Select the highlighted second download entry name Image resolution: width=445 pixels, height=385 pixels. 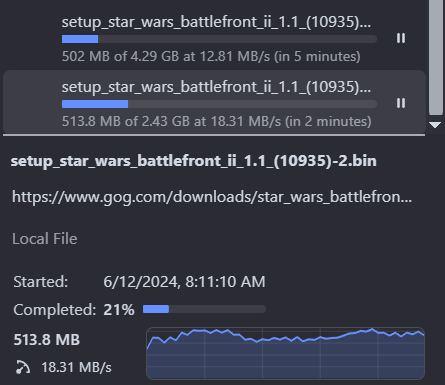216,87
